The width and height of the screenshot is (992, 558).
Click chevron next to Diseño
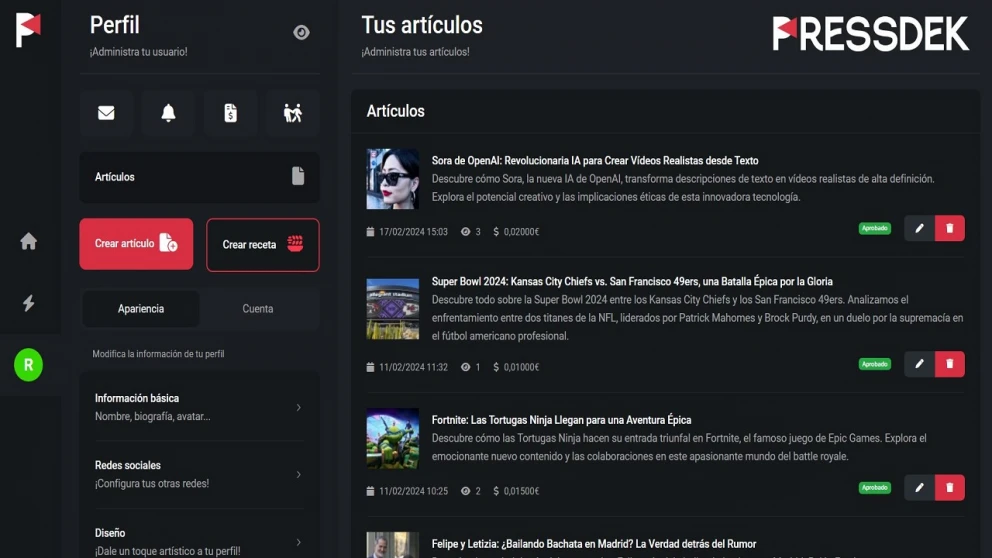click(299, 542)
